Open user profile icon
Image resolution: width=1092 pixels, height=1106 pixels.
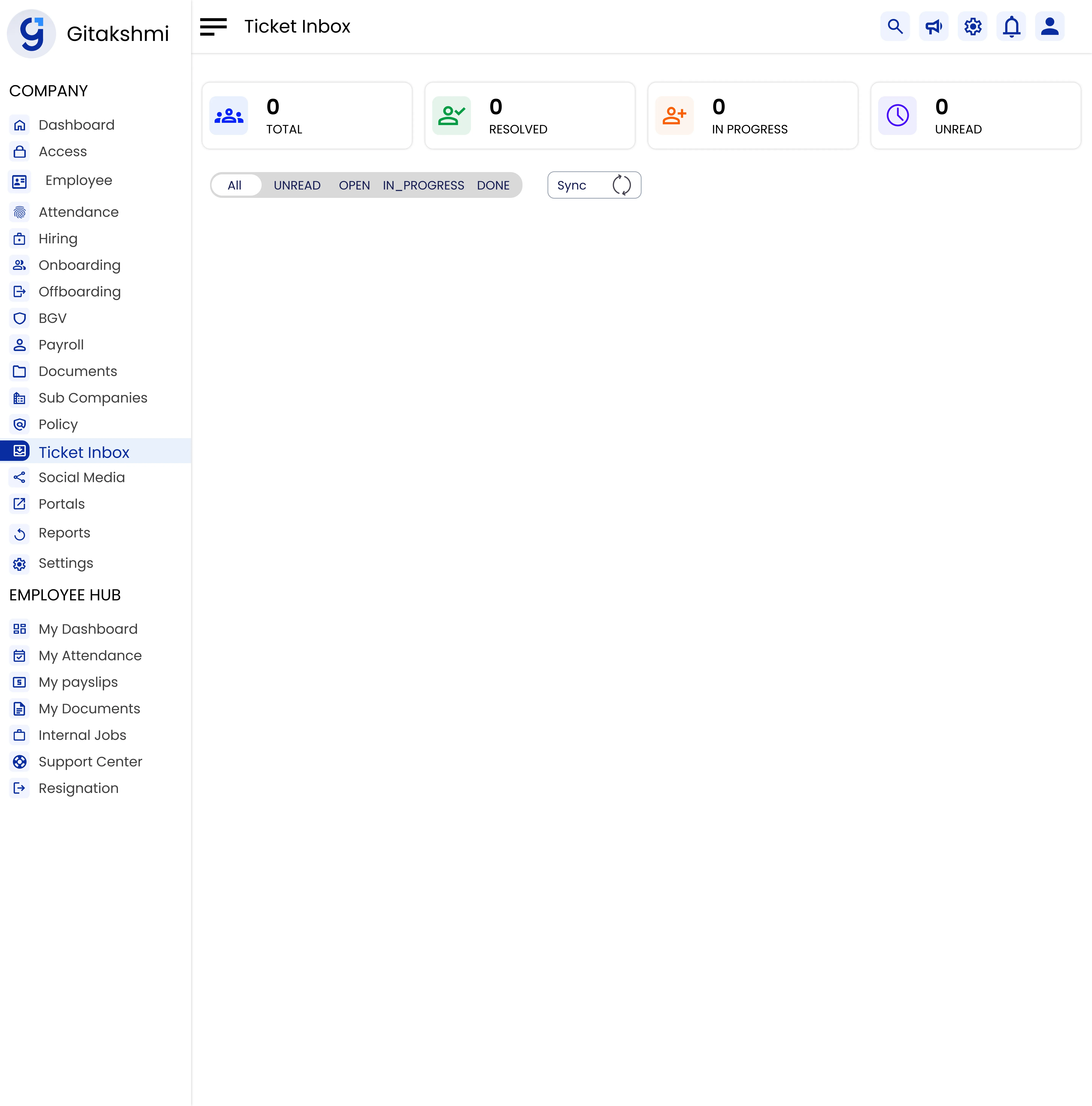click(1050, 26)
